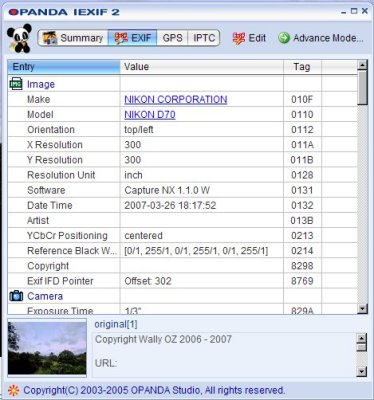The width and height of the screenshot is (374, 400).
Task: Select the Artist entry
Action: pos(182,220)
